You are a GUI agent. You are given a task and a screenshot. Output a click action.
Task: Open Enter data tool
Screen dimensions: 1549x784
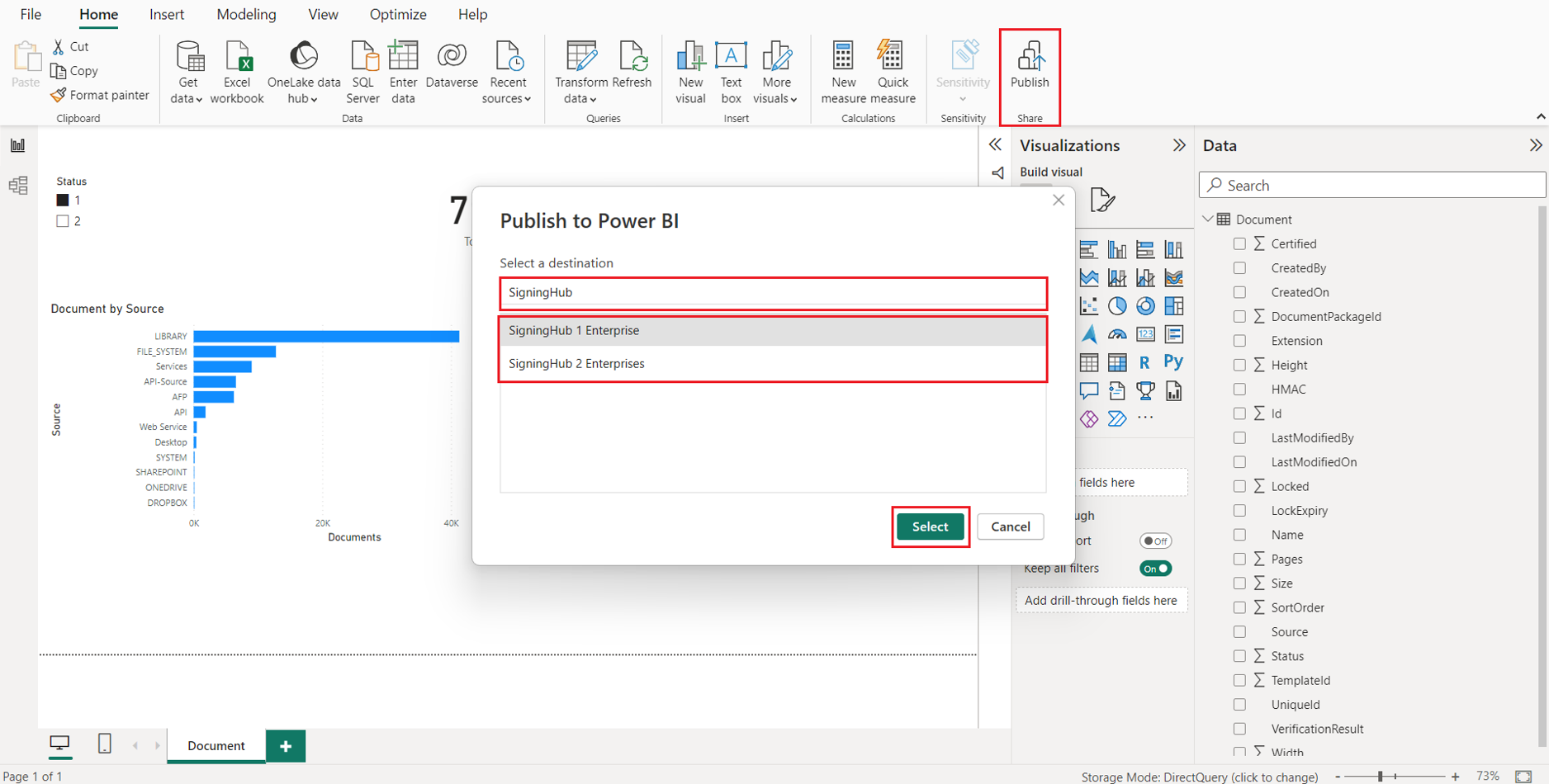pyautogui.click(x=403, y=73)
